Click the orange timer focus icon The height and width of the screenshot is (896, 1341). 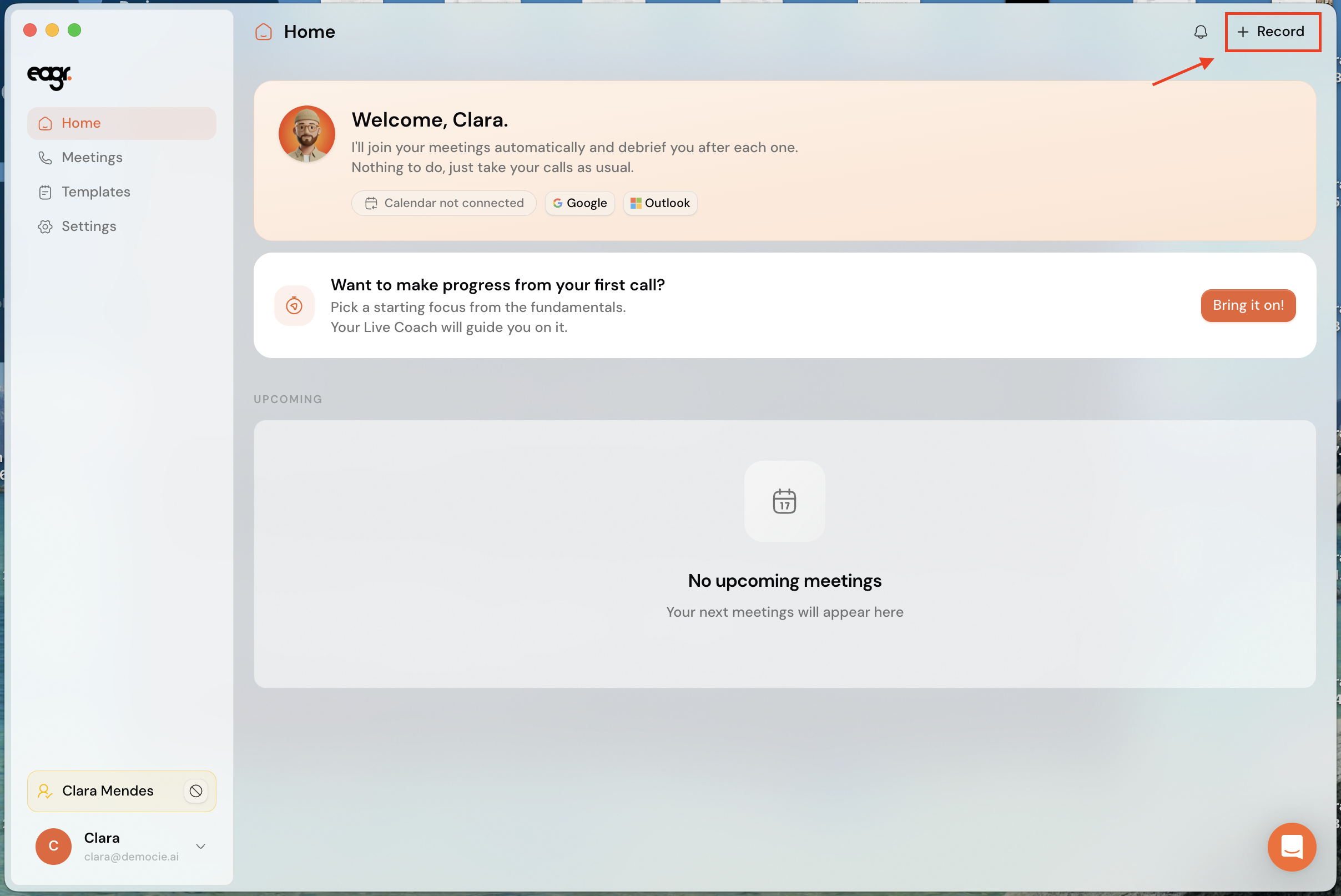(x=294, y=306)
